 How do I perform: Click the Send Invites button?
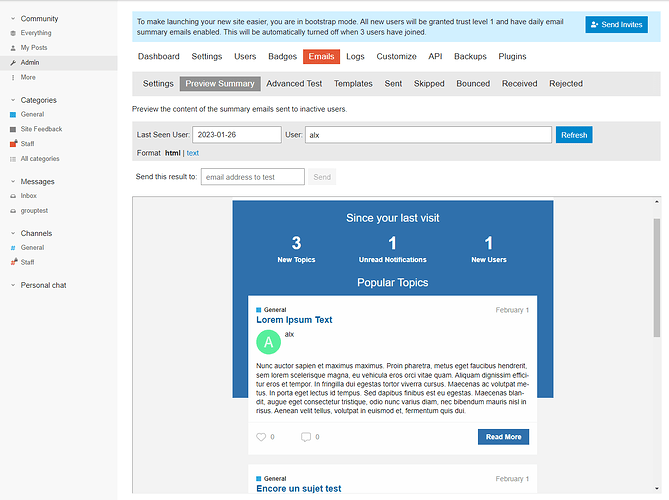tap(617, 25)
